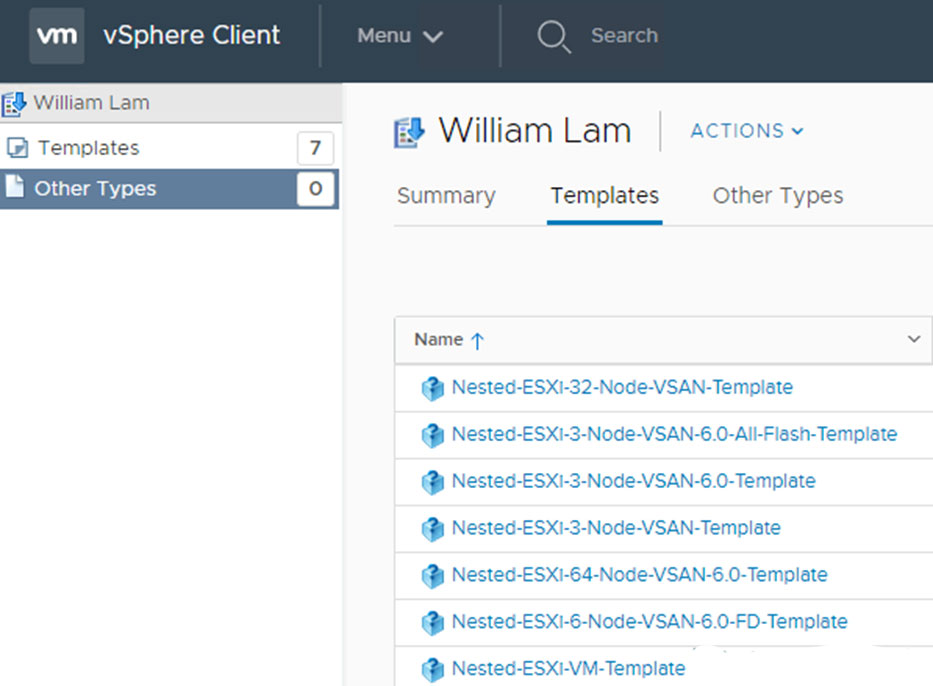Click the content library icon beside William Lam heading
Screen dimensions: 933x686
click(409, 132)
